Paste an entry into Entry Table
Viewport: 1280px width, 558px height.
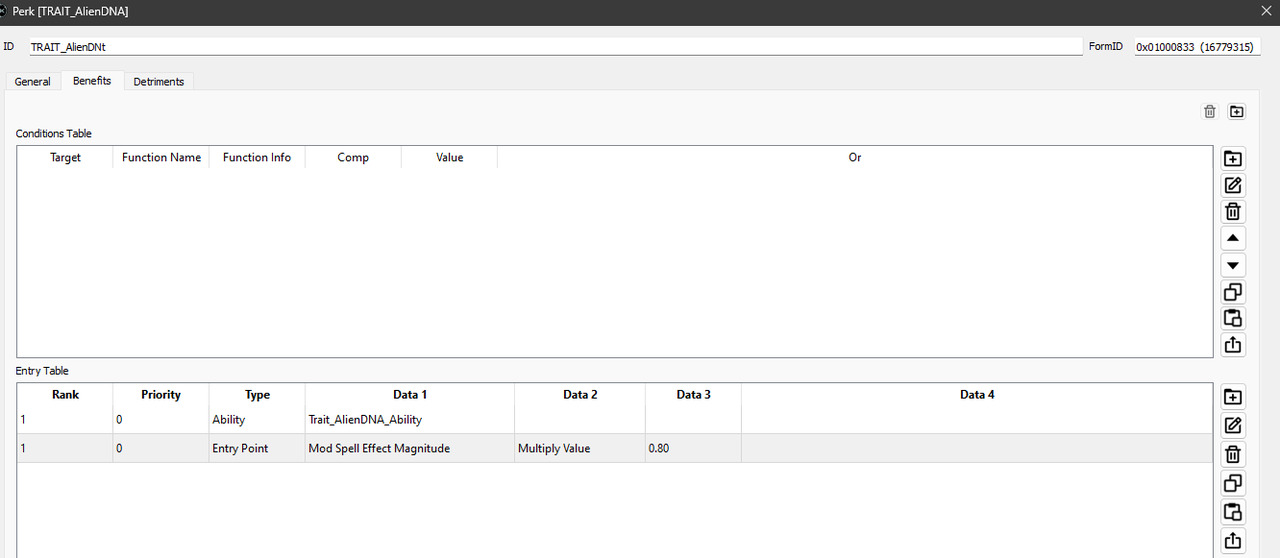point(1233,512)
